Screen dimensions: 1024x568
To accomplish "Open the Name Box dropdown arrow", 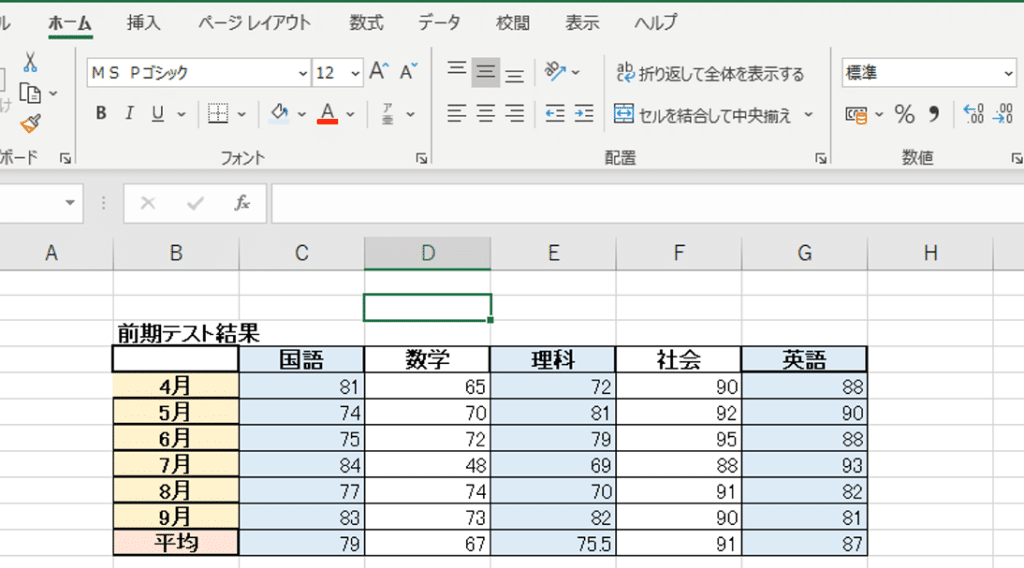I will [70, 203].
